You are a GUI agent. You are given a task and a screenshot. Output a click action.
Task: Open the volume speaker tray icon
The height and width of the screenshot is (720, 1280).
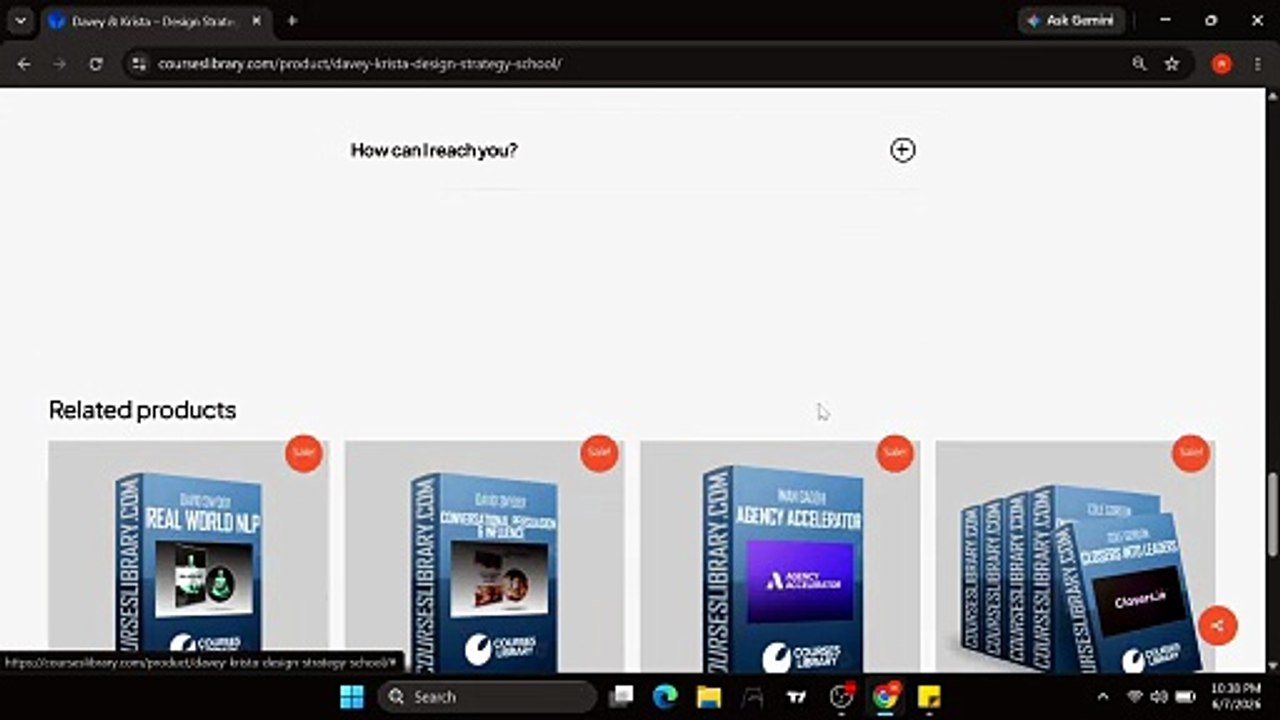[1160, 697]
